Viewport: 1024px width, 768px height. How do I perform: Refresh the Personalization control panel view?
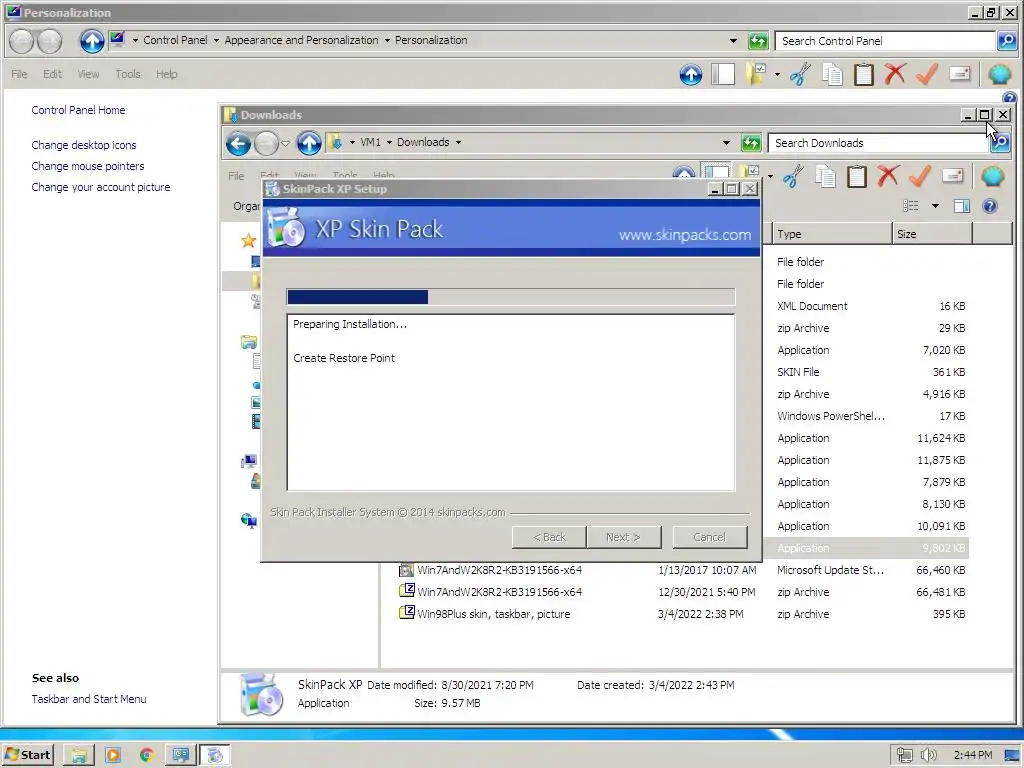tap(758, 41)
